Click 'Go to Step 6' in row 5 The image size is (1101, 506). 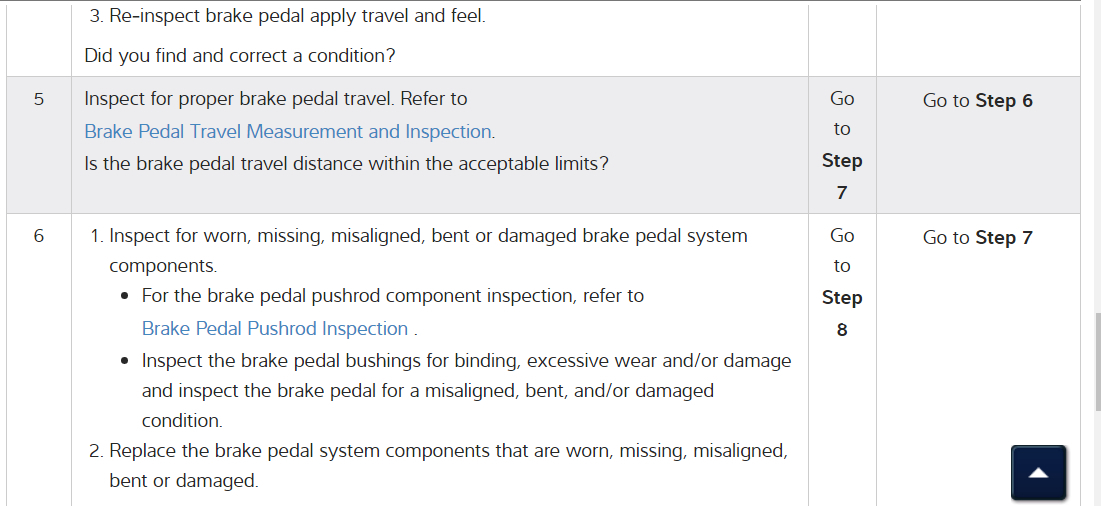977,100
